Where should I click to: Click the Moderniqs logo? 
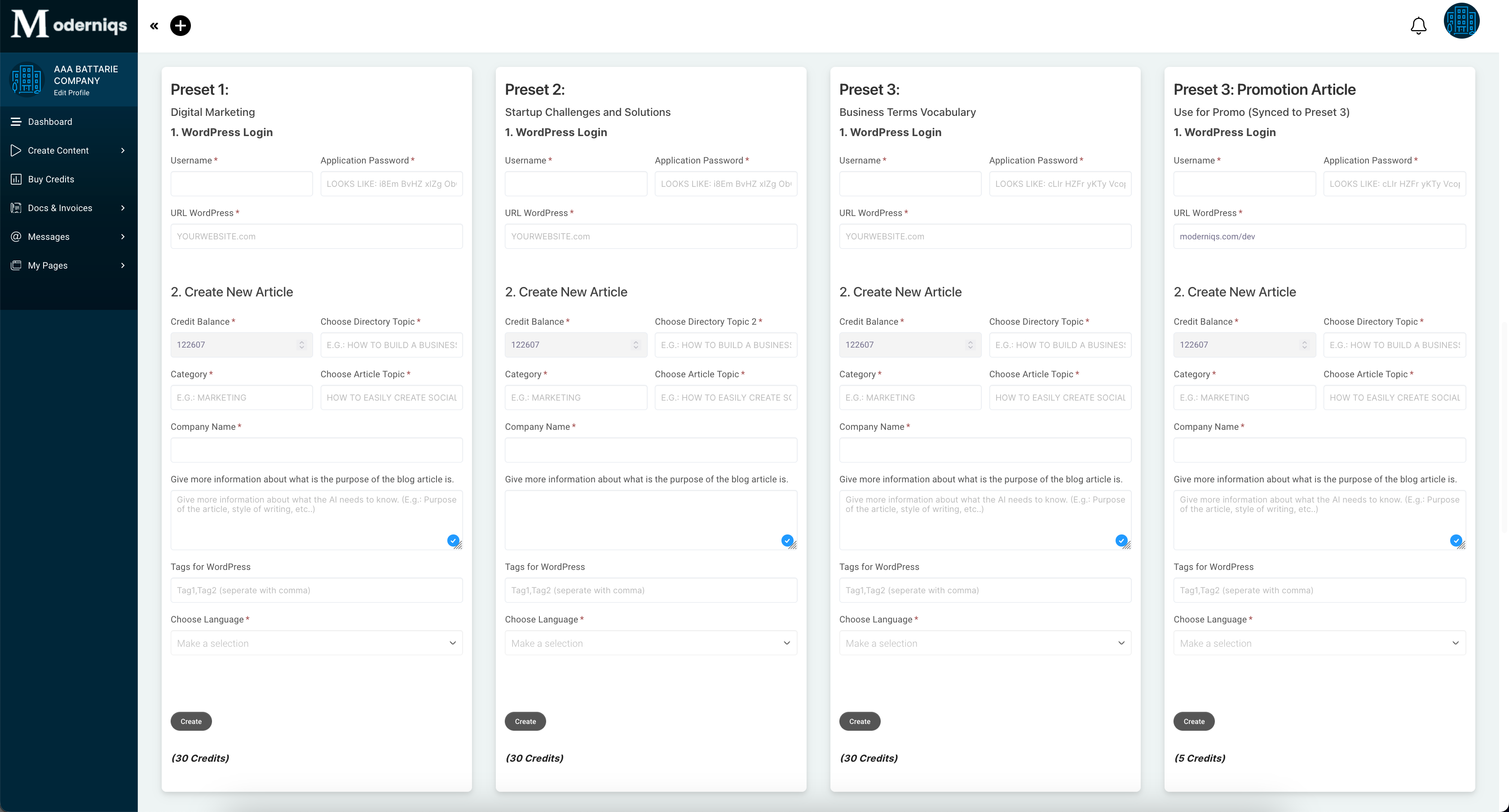(69, 25)
